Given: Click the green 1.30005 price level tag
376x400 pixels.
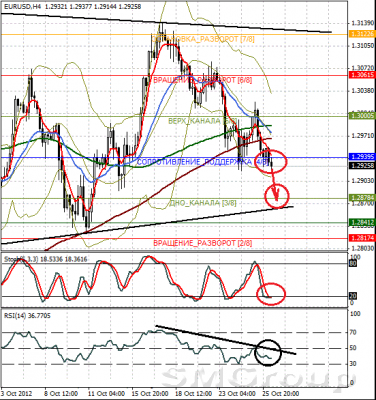Looking at the screenshot, I should pyautogui.click(x=362, y=116).
